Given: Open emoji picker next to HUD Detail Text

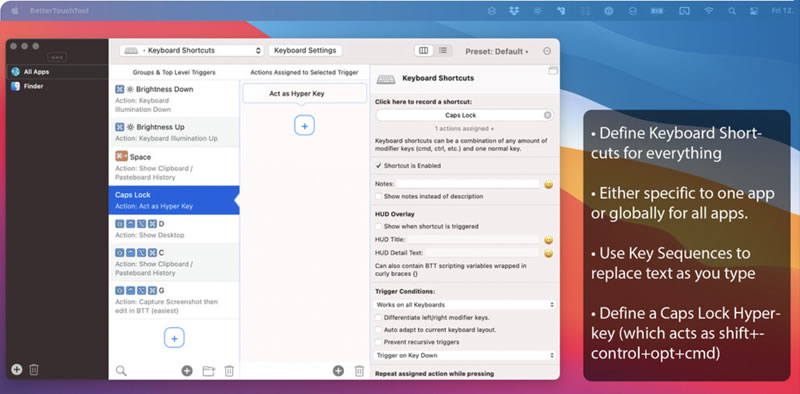Looking at the screenshot, I should [548, 253].
